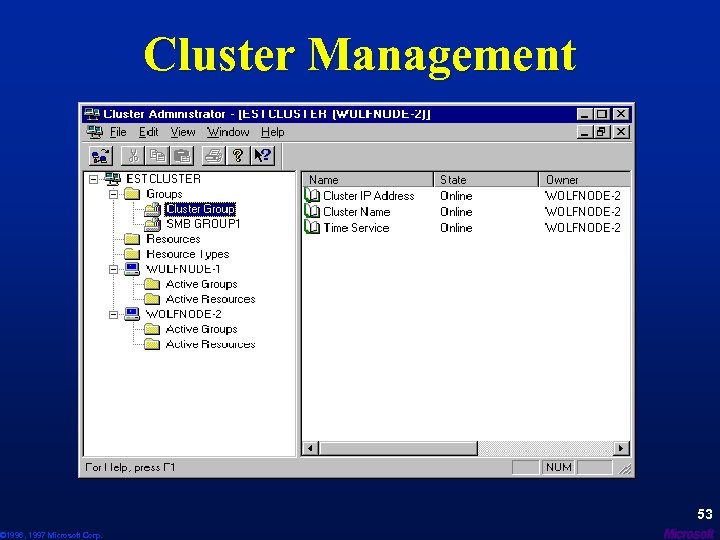Click the Cluster Administrator title bar icon
Viewport: 720px width, 540px height.
(92, 114)
